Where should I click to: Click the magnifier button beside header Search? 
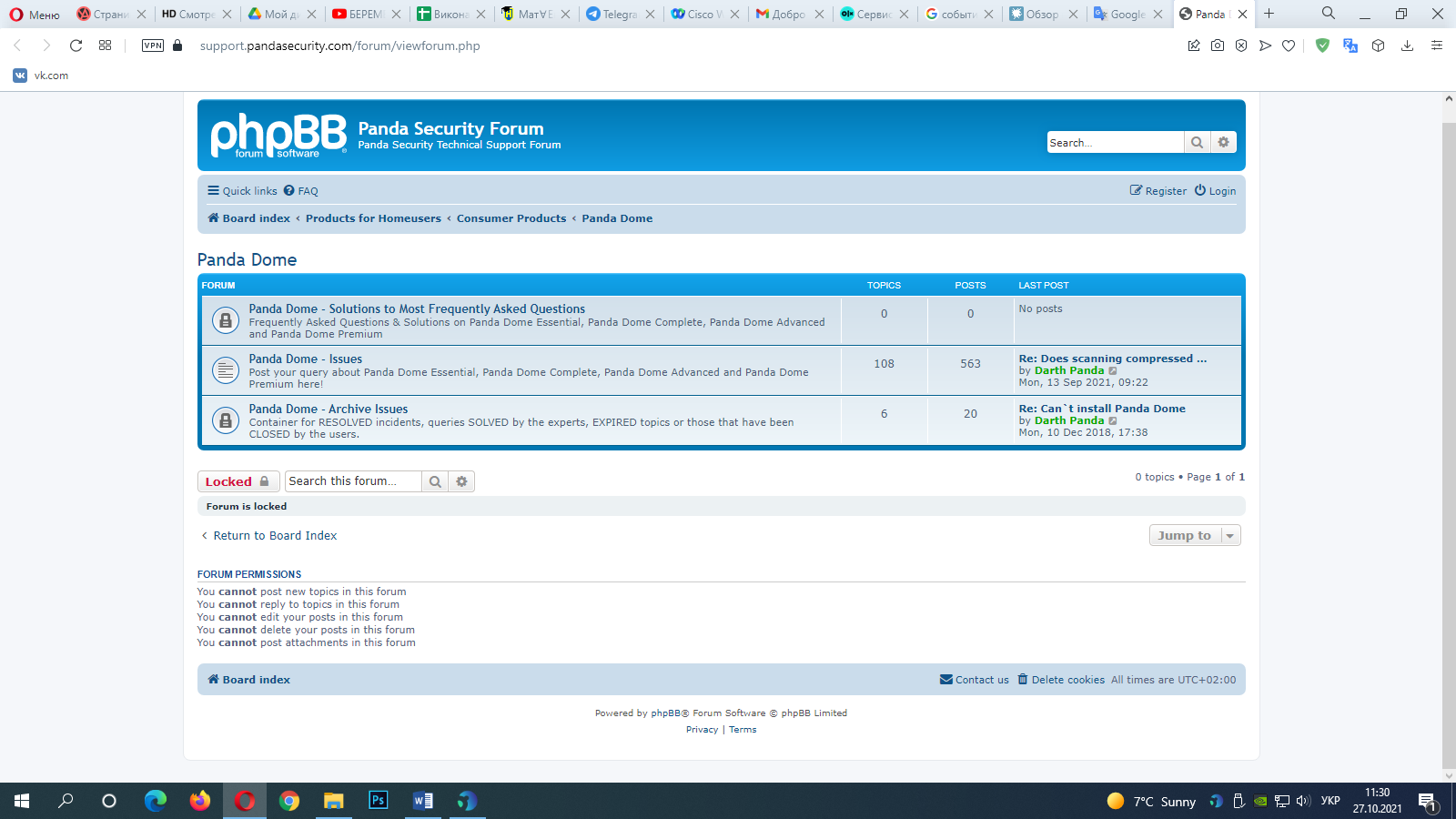[x=1197, y=142]
